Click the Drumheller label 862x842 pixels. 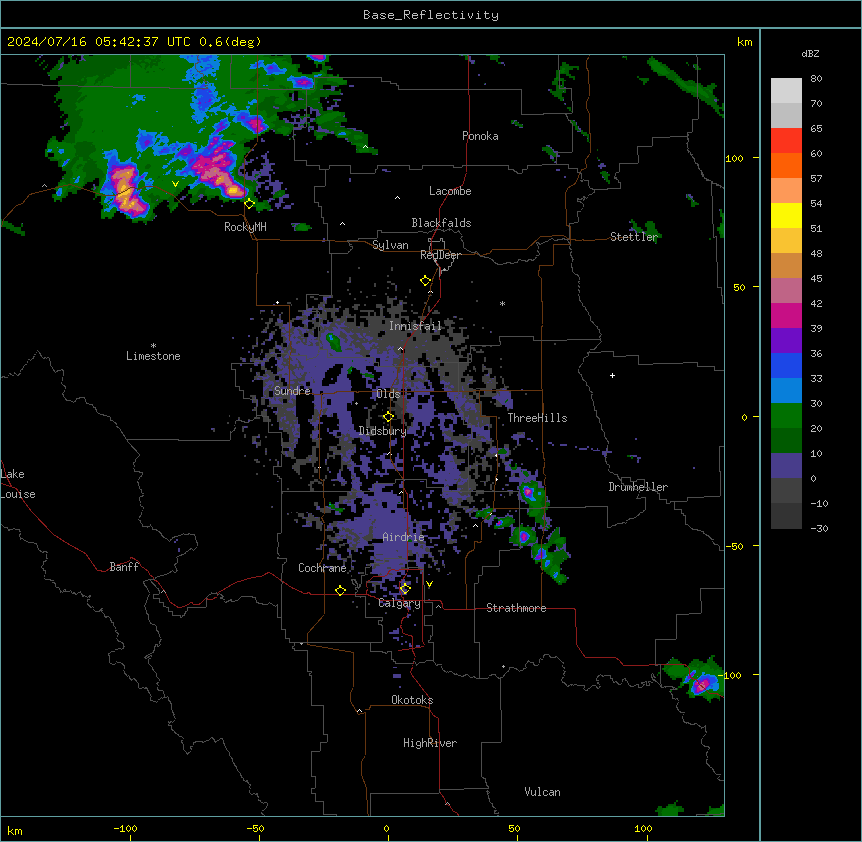click(638, 487)
